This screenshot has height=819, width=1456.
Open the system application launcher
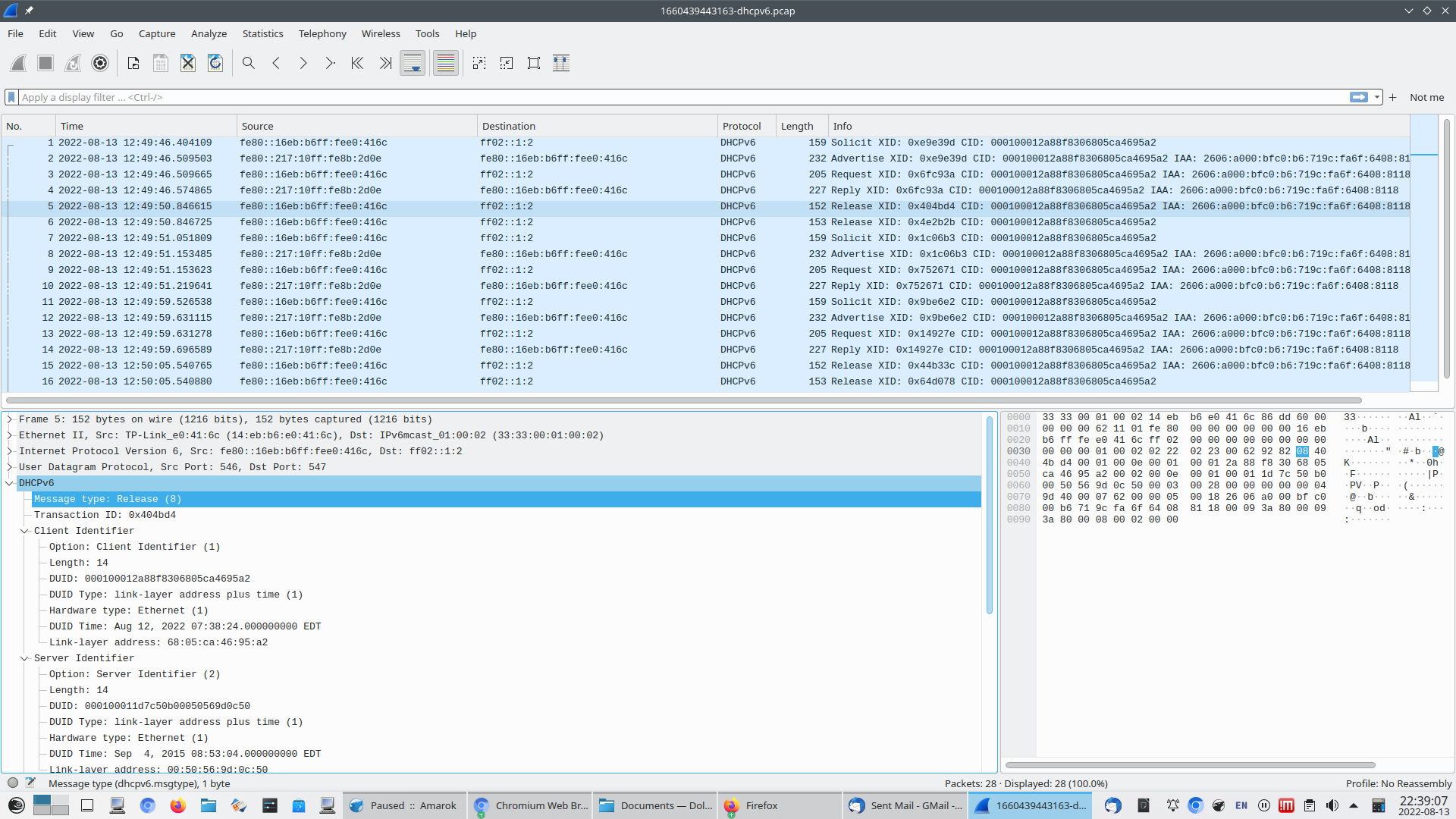point(16,805)
